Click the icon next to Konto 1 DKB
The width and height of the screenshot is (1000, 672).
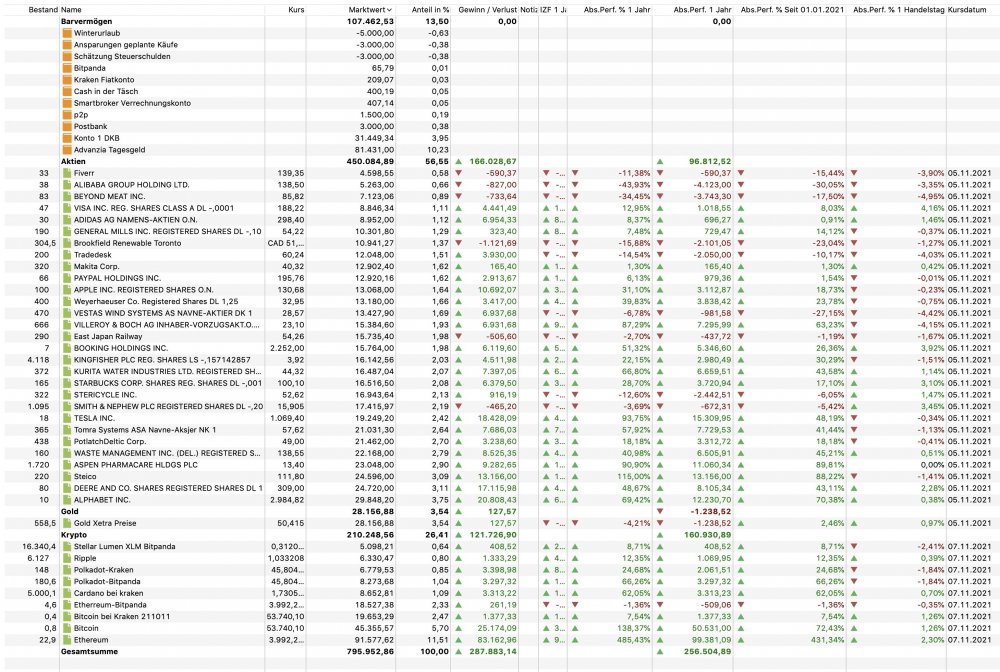pyautogui.click(x=67, y=138)
